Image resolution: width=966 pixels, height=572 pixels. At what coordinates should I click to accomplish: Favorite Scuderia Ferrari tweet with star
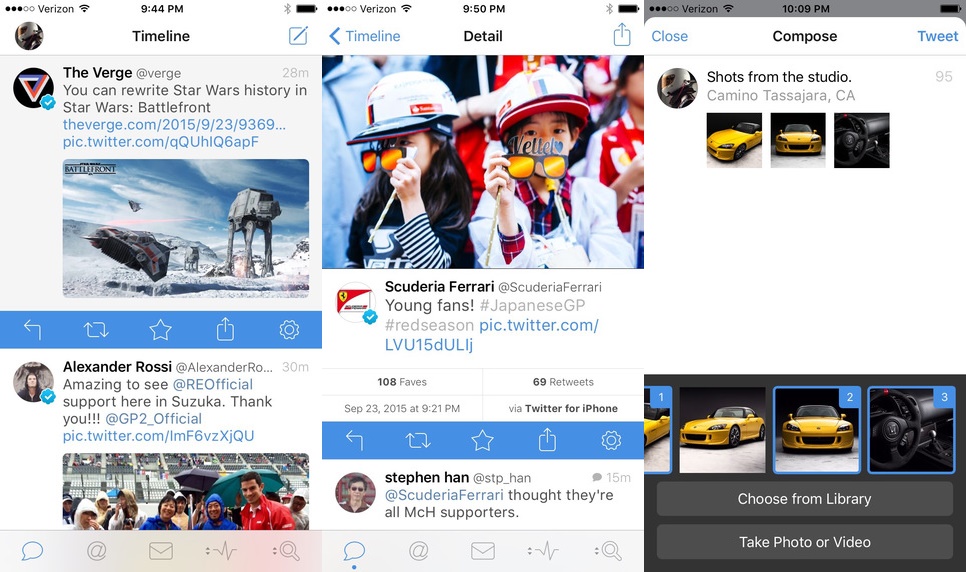pos(482,440)
